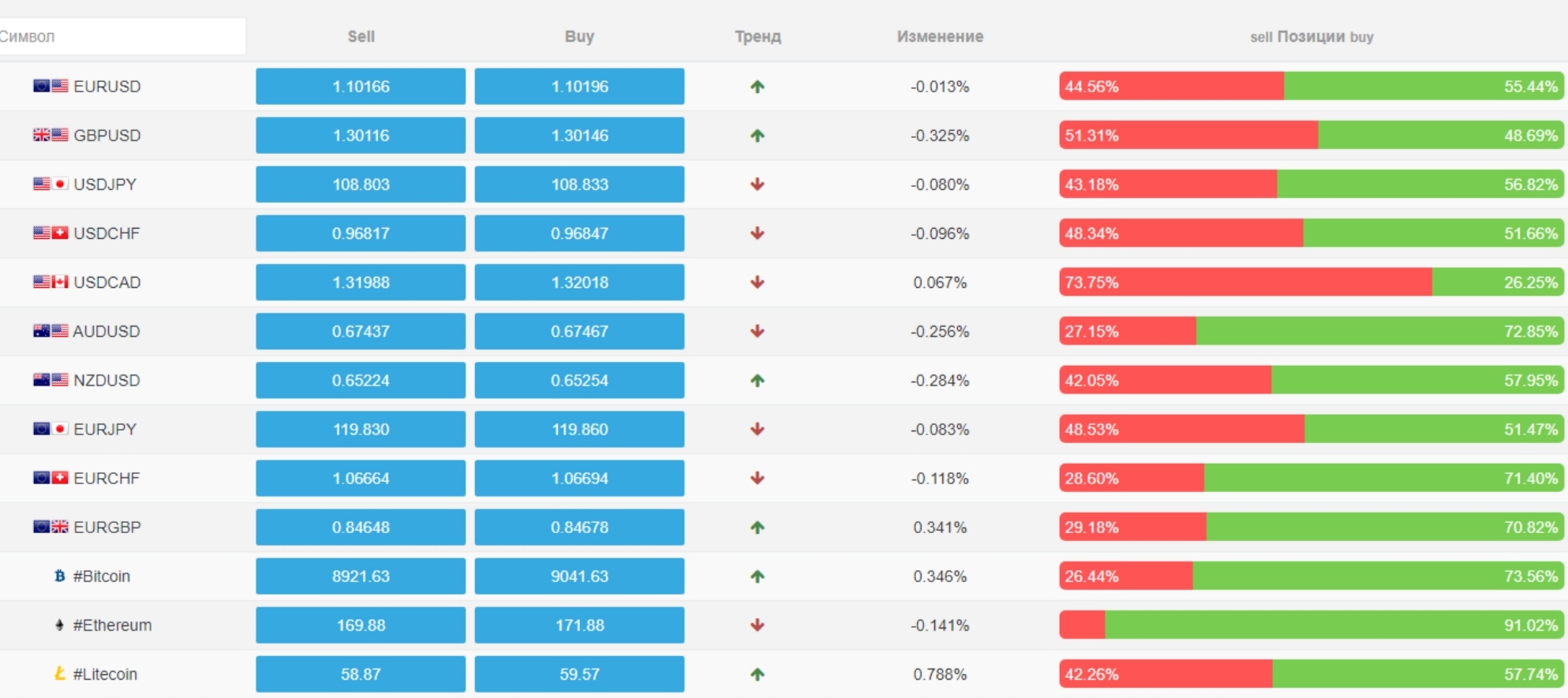Select the #Ethereum symbol name

pos(112,625)
